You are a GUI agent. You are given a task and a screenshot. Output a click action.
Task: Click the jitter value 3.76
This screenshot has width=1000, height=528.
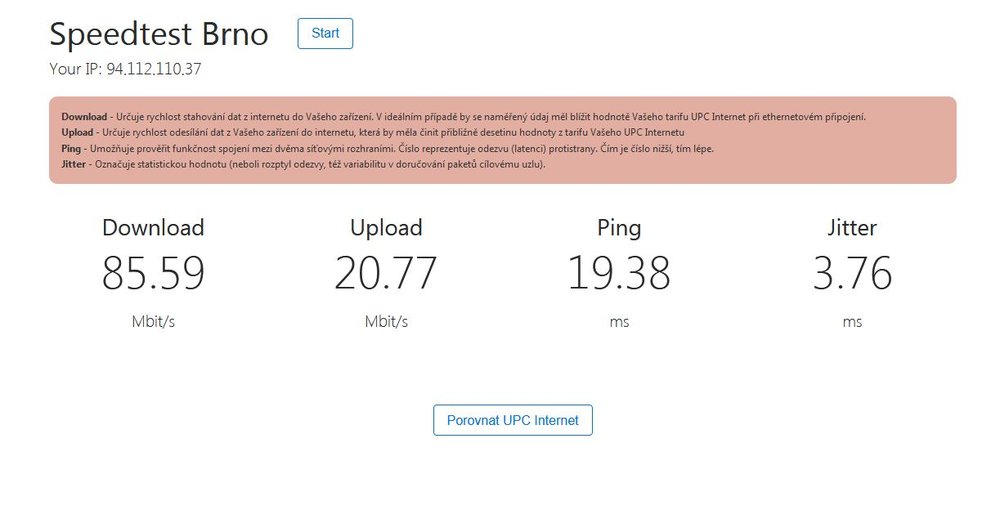[852, 273]
